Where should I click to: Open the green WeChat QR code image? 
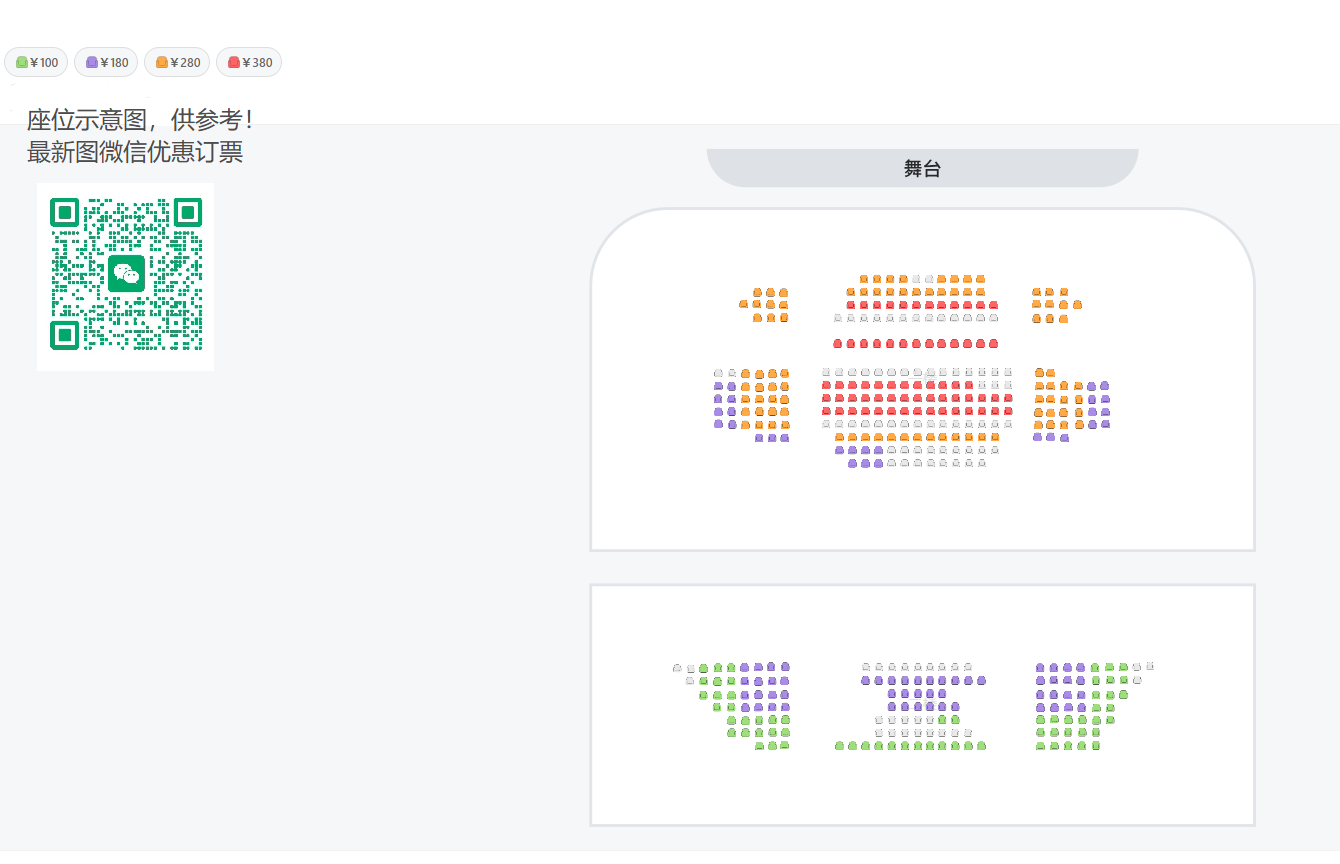(126, 275)
